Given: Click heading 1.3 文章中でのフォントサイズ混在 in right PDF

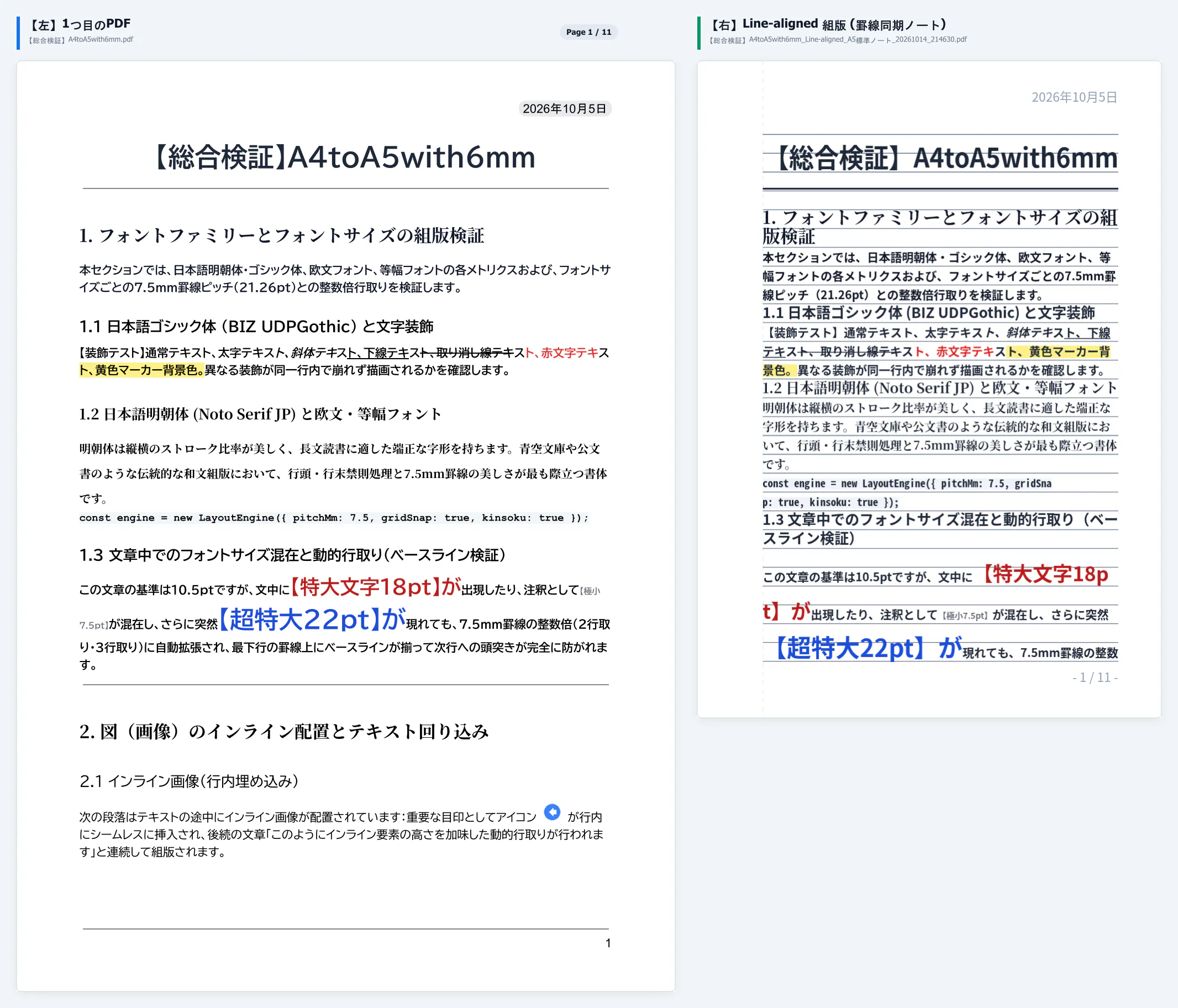Looking at the screenshot, I should [940, 529].
